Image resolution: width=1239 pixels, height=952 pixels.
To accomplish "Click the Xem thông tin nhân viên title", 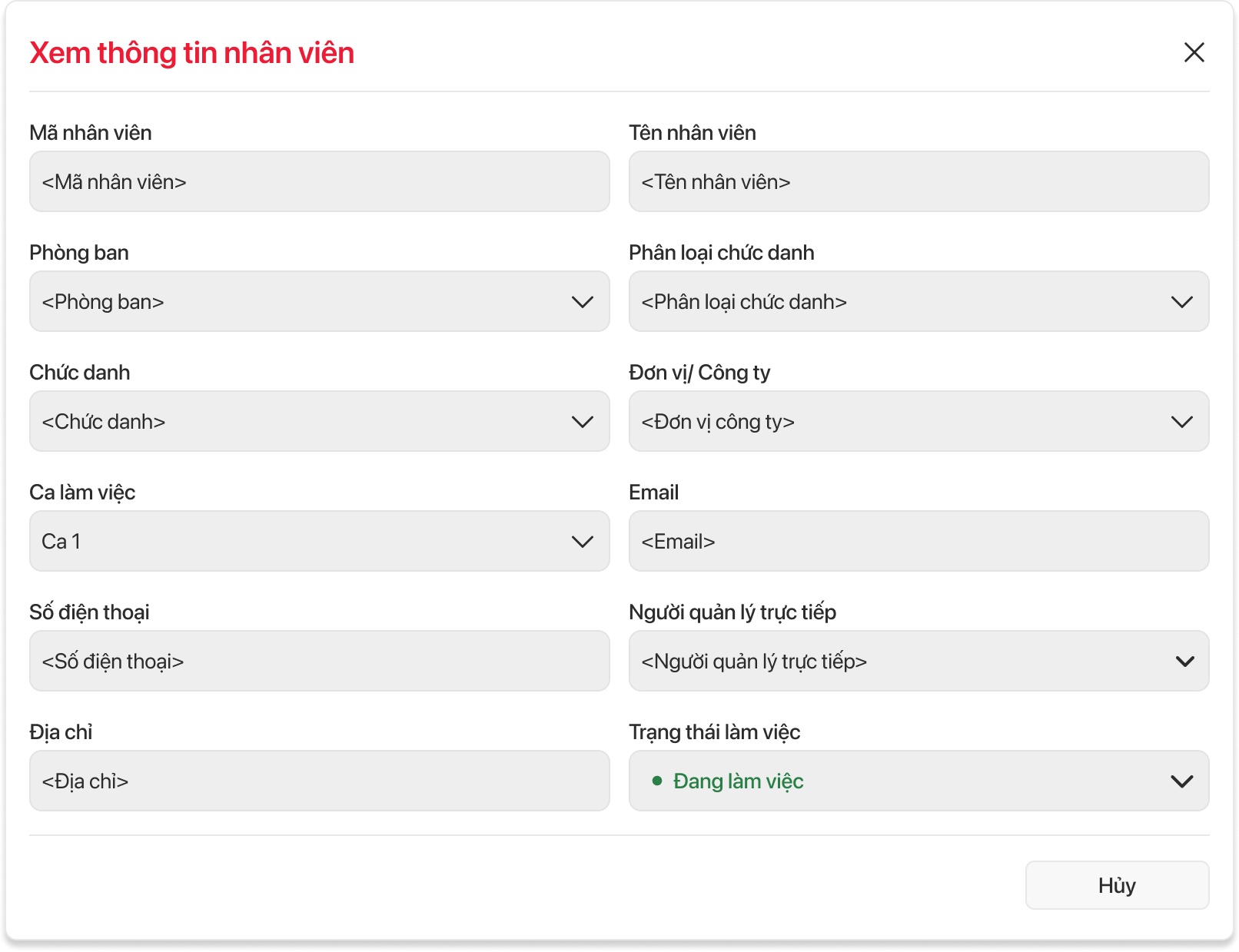I will [191, 53].
